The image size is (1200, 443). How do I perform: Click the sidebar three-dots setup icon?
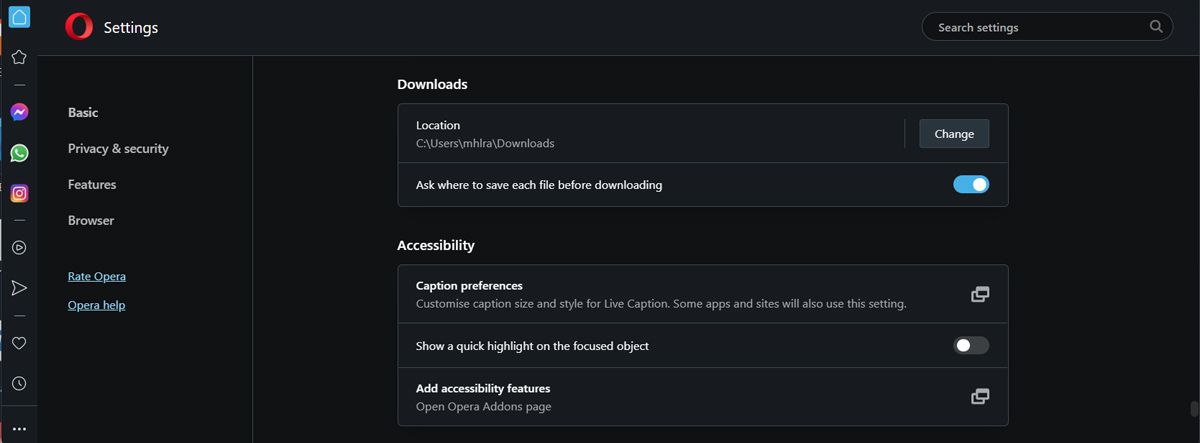point(19,429)
